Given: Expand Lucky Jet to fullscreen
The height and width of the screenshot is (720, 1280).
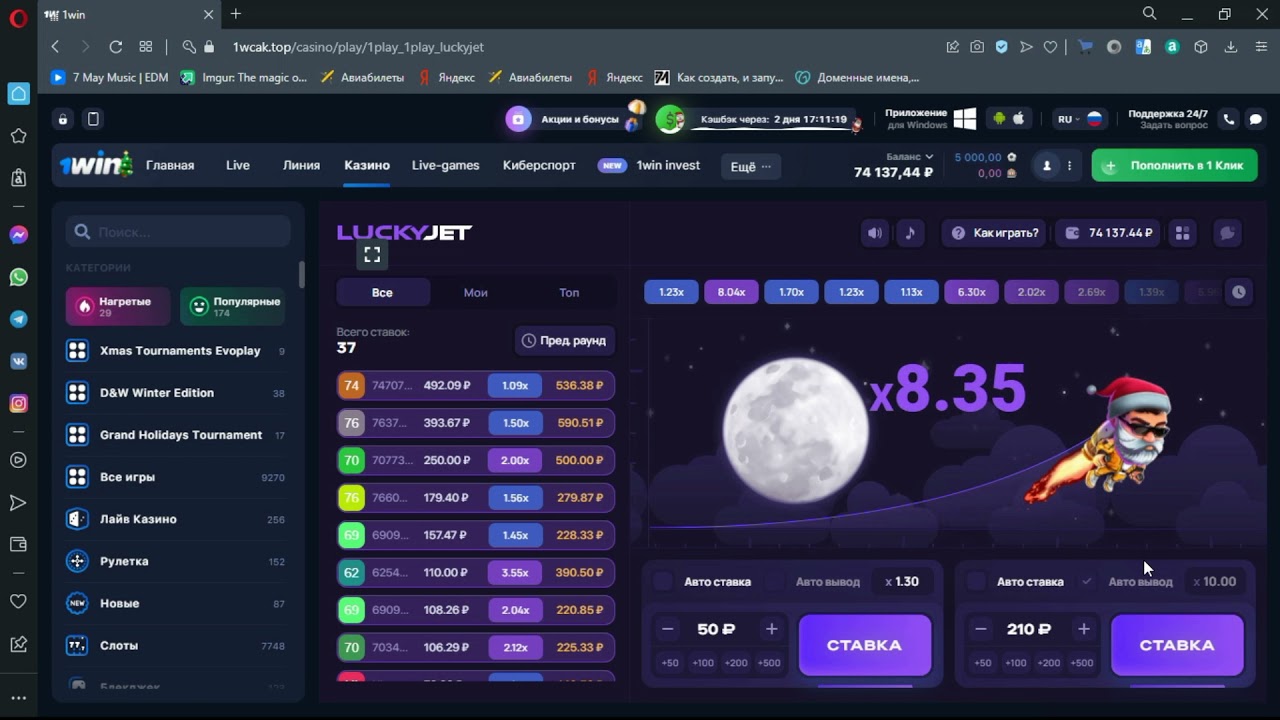Looking at the screenshot, I should click(372, 255).
